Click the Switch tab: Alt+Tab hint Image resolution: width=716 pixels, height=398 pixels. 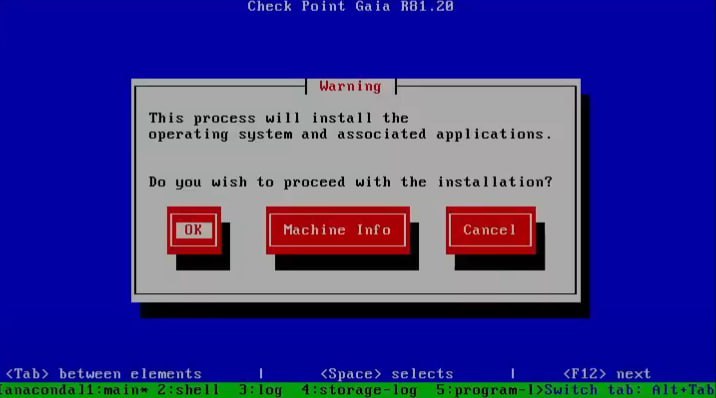(x=630, y=390)
